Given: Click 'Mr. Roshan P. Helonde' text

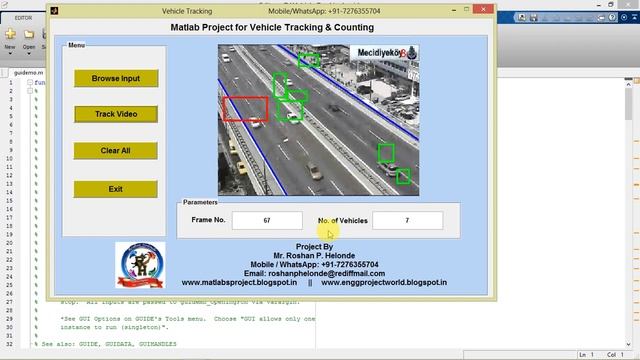Looking at the screenshot, I should pos(314,256).
